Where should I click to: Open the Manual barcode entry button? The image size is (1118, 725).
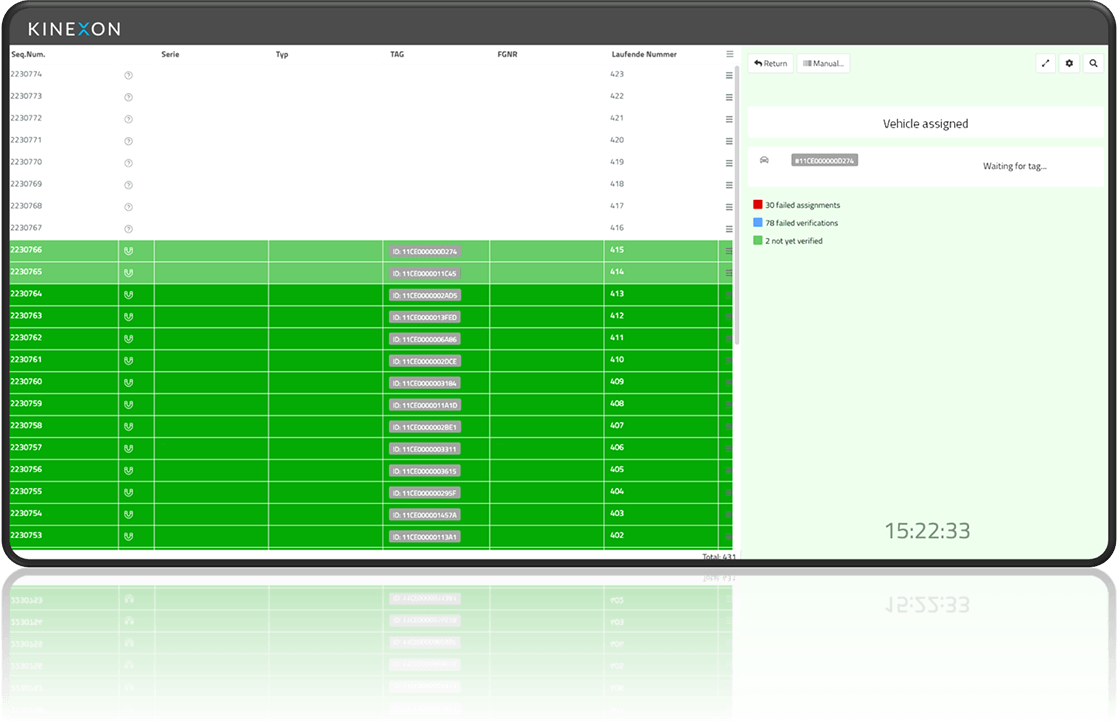(x=824, y=63)
